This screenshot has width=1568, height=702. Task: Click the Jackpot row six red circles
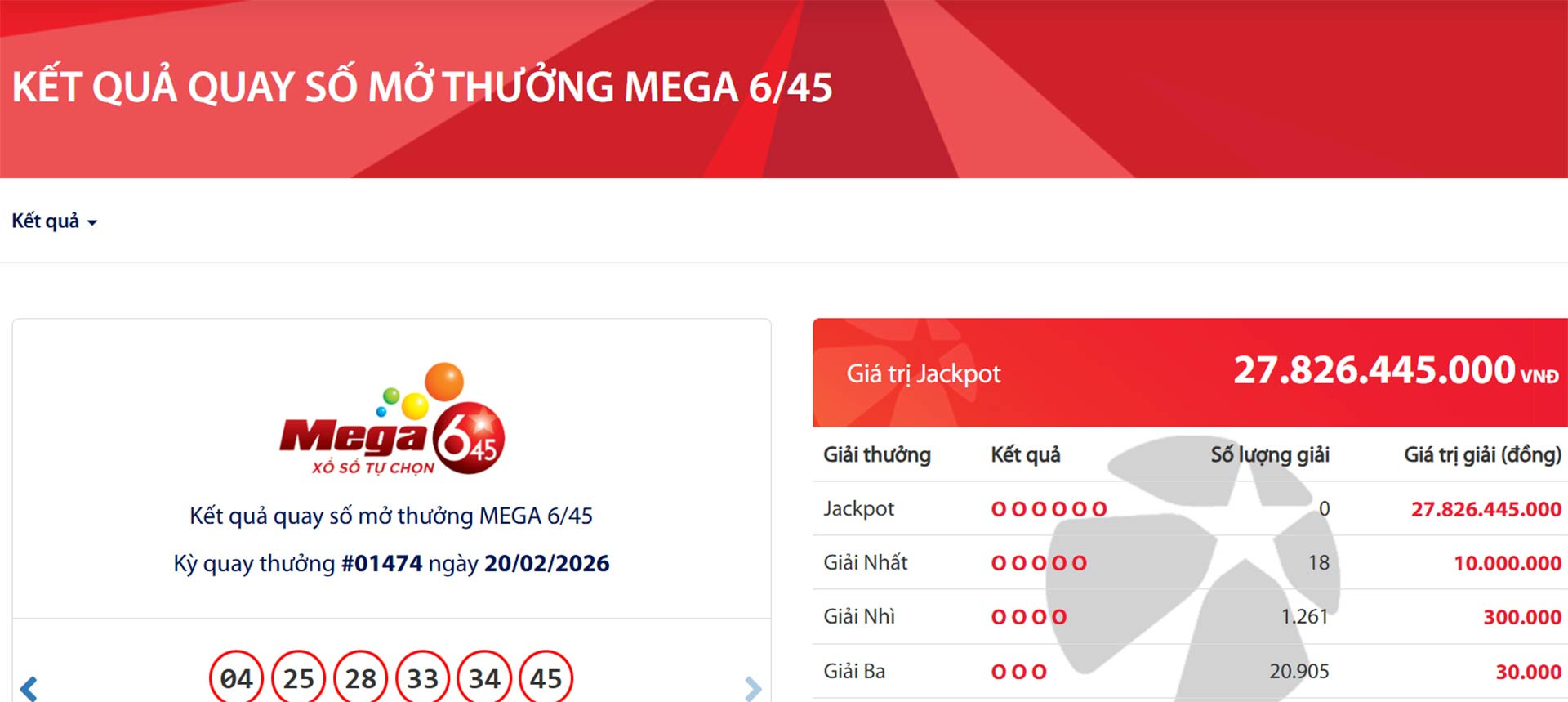pyautogui.click(x=1049, y=509)
